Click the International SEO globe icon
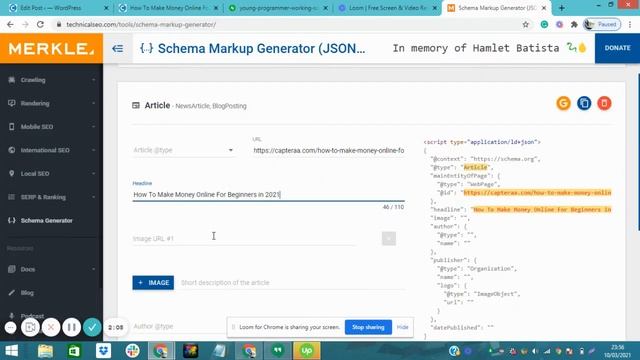The width and height of the screenshot is (640, 360). coord(11,150)
